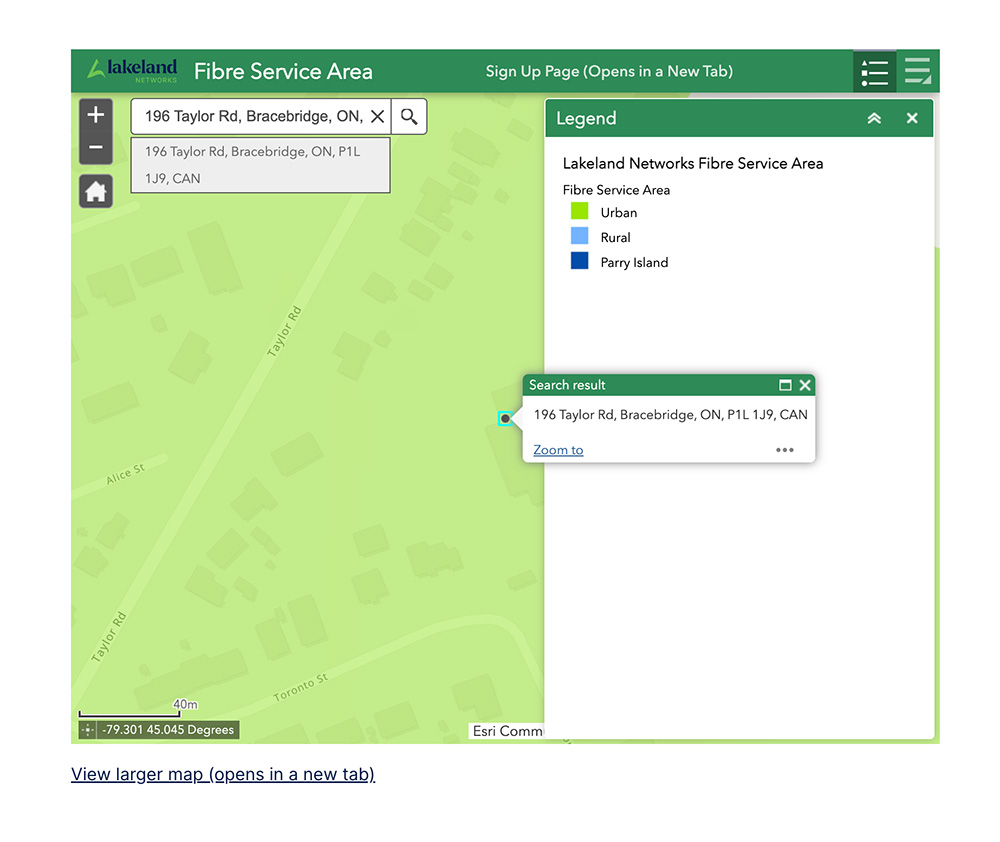Click the Esri attribution text
Viewport: 1000px width, 842px height.
pyautogui.click(x=508, y=731)
